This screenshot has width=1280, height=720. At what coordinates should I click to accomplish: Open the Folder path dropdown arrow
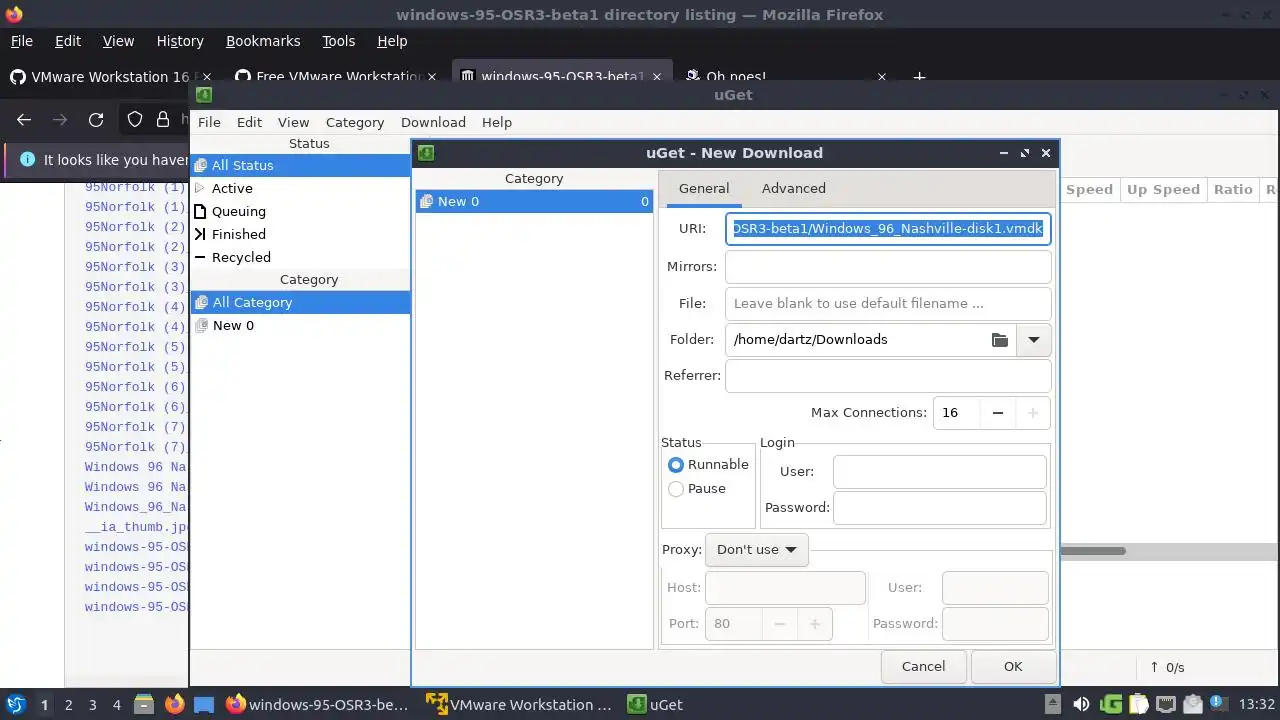(1034, 340)
